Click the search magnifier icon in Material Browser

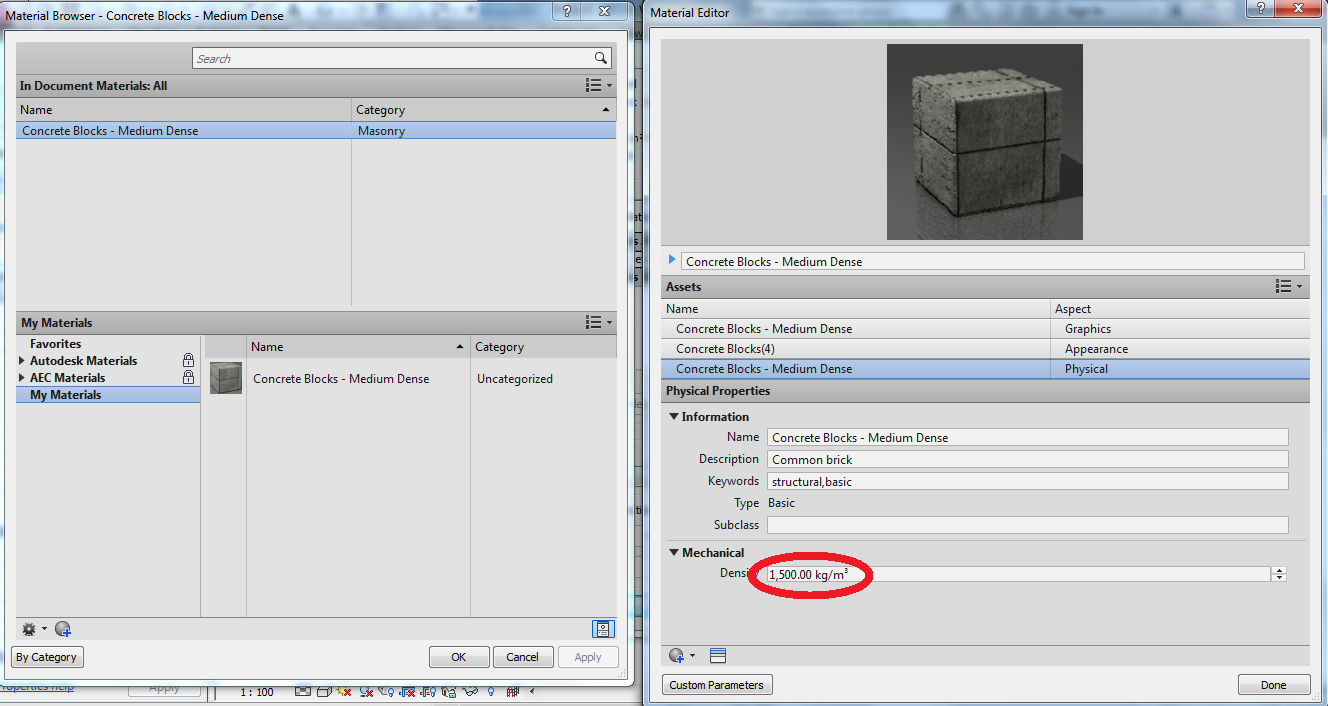coord(601,59)
